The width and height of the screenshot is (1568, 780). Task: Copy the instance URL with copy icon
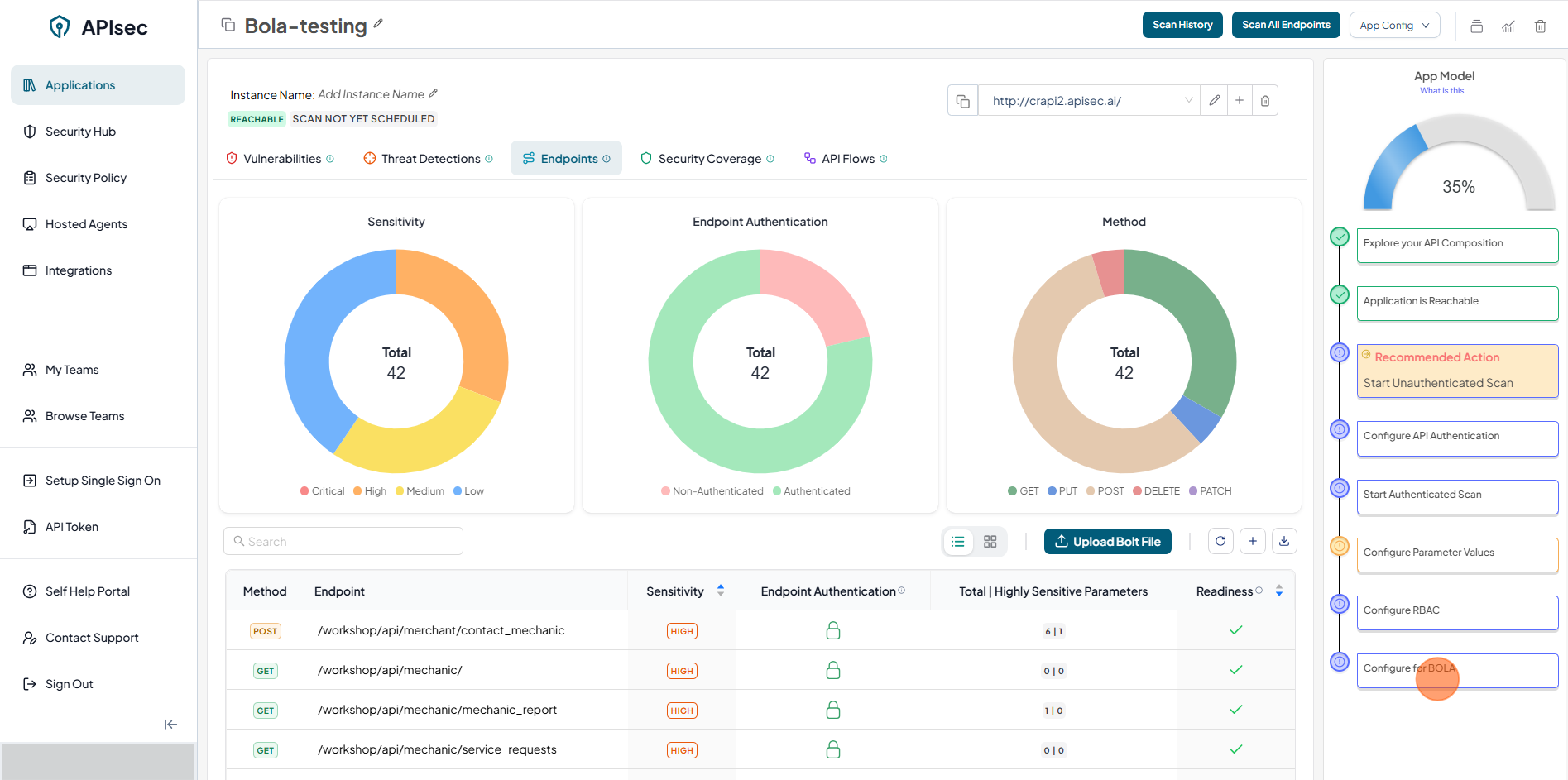click(x=962, y=101)
